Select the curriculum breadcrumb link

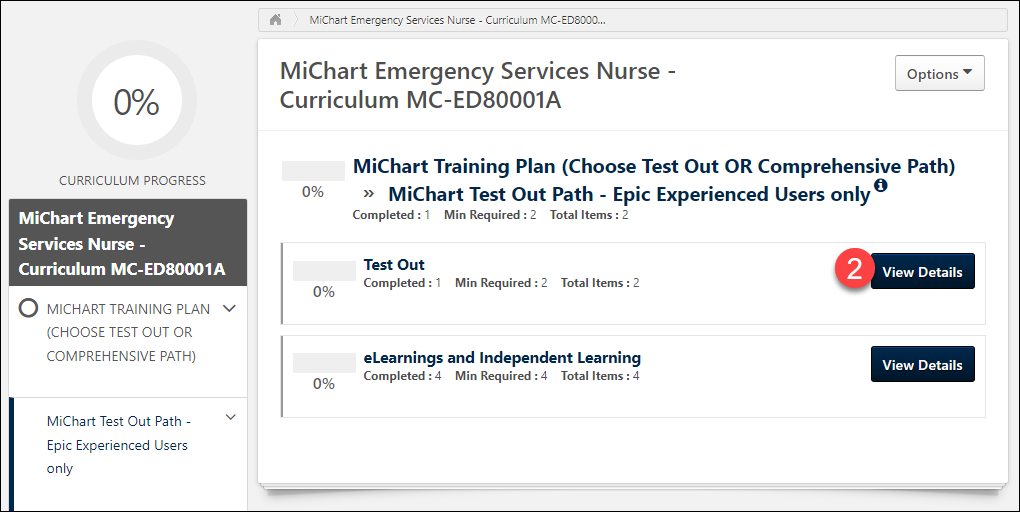457,20
